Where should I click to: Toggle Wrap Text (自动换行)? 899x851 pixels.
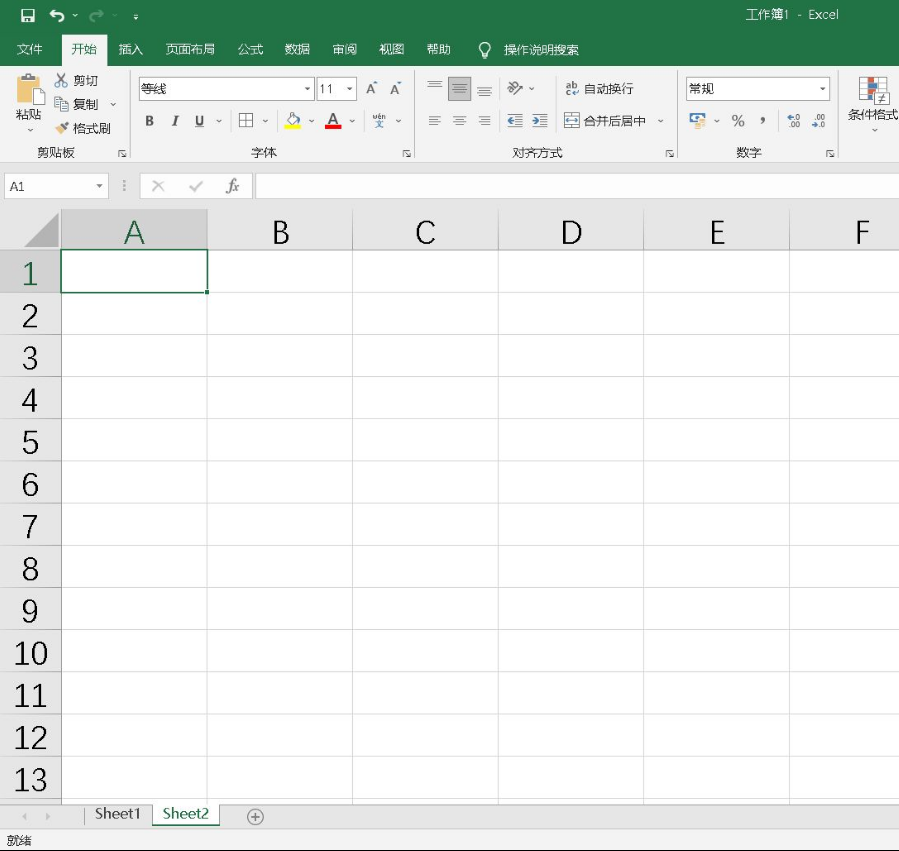pos(599,89)
